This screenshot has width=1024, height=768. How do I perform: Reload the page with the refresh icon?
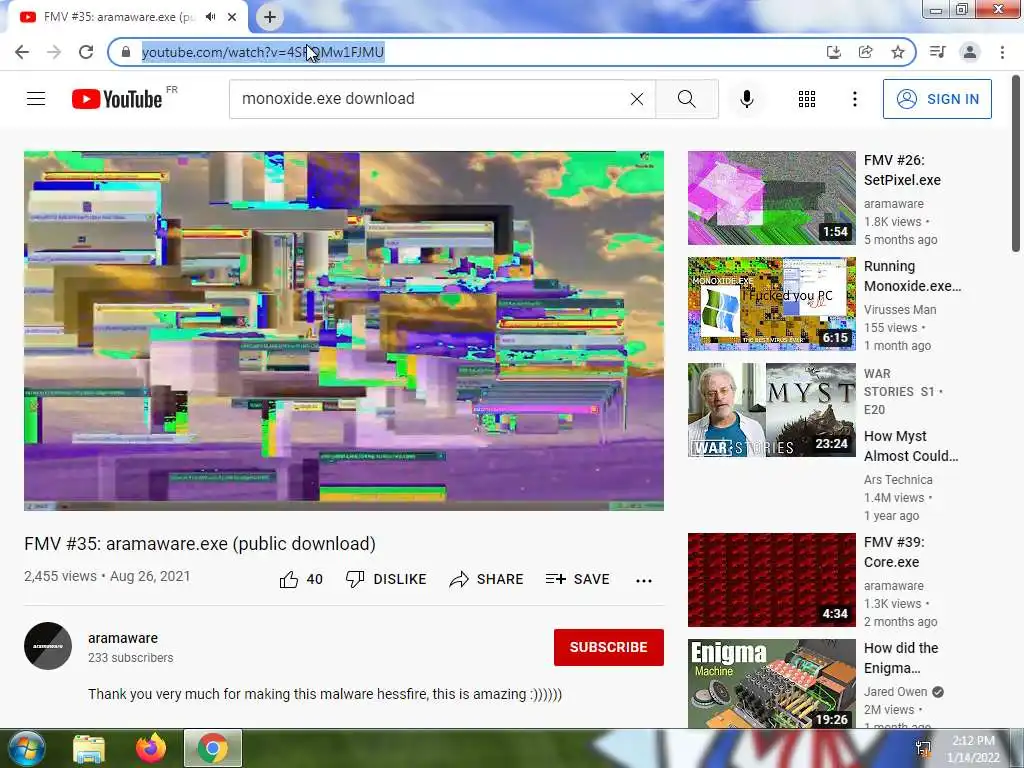[x=86, y=52]
